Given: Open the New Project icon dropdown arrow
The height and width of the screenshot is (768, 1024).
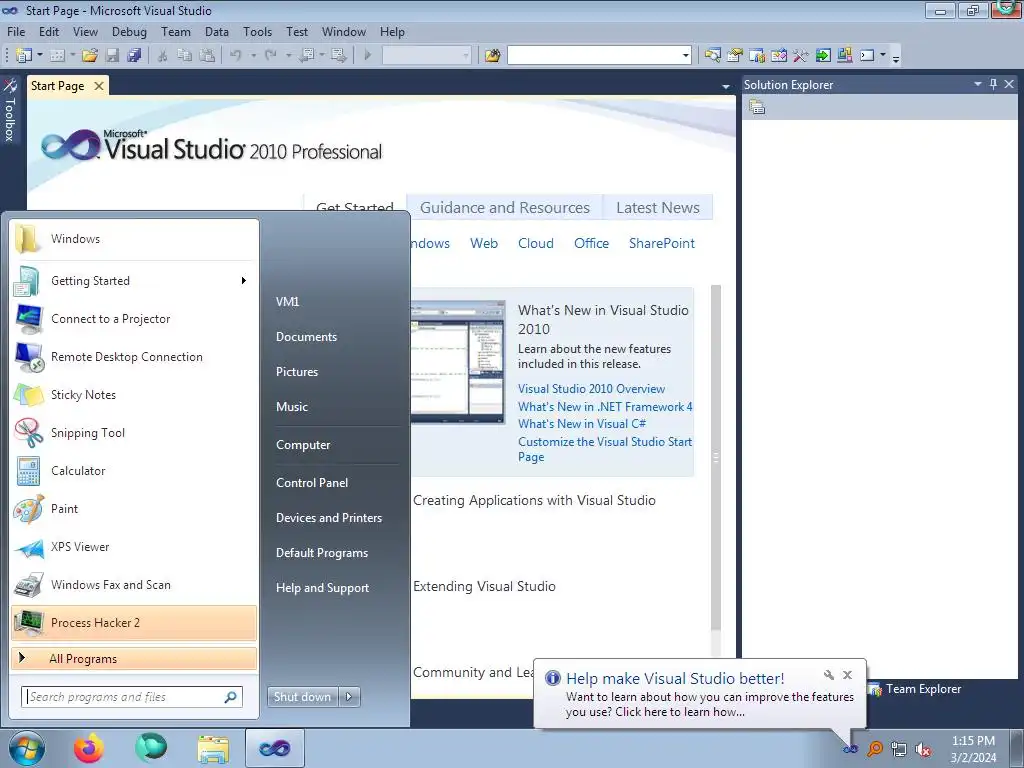Looking at the screenshot, I should [40, 56].
